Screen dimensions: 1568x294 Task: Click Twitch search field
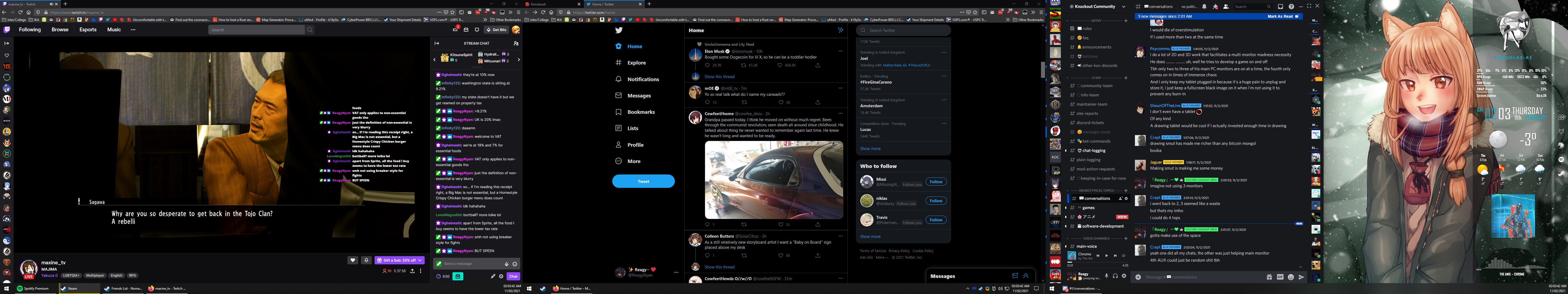point(256,30)
